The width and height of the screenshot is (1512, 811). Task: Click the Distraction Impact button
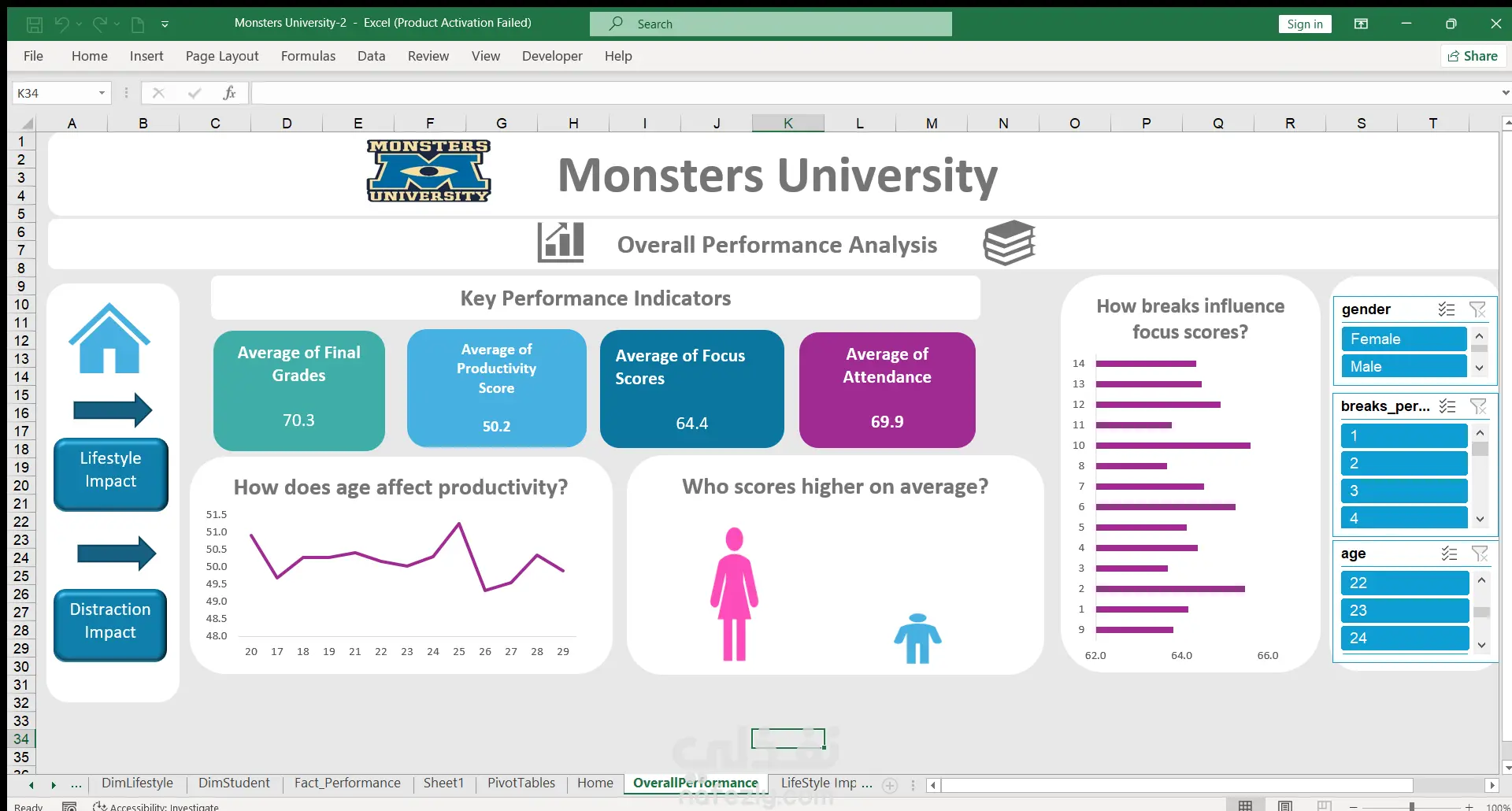[x=110, y=625]
